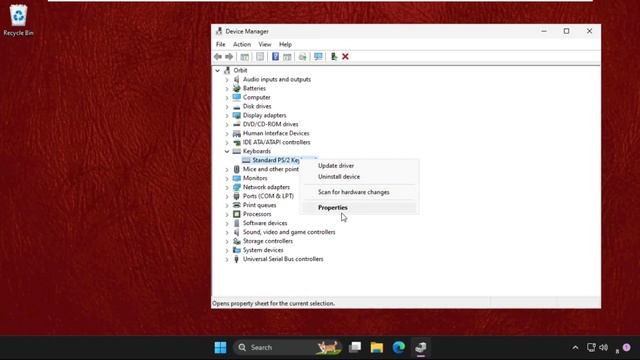This screenshot has width=640, height=360.
Task: Launch File Explorer from the taskbar
Action: (377, 347)
